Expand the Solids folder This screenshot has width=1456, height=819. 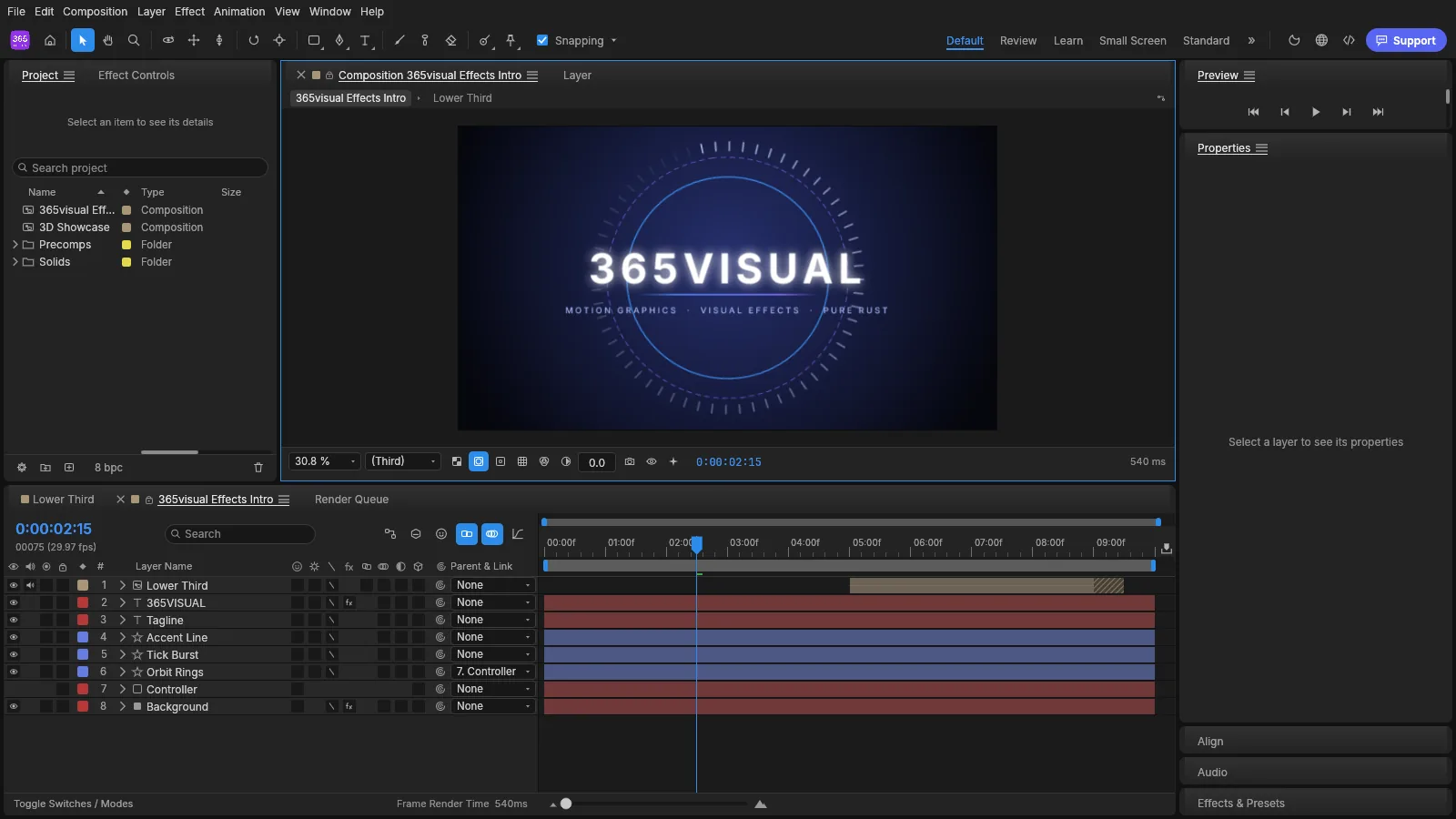click(15, 262)
